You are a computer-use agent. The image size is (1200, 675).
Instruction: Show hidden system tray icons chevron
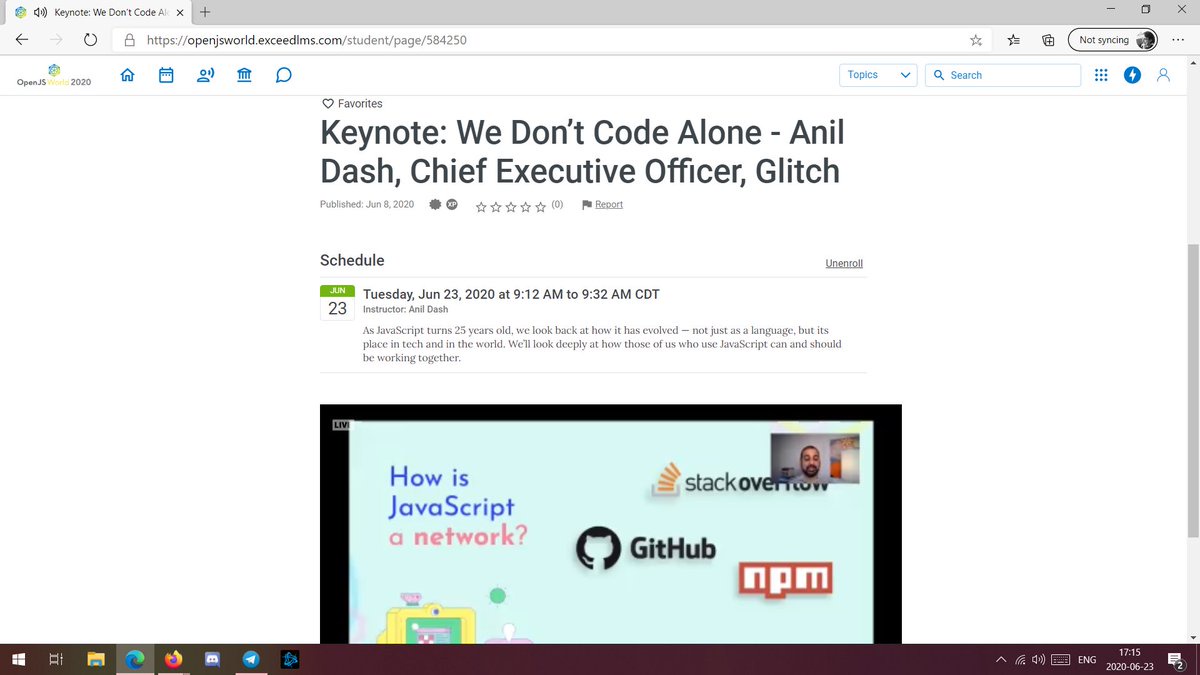click(1000, 660)
